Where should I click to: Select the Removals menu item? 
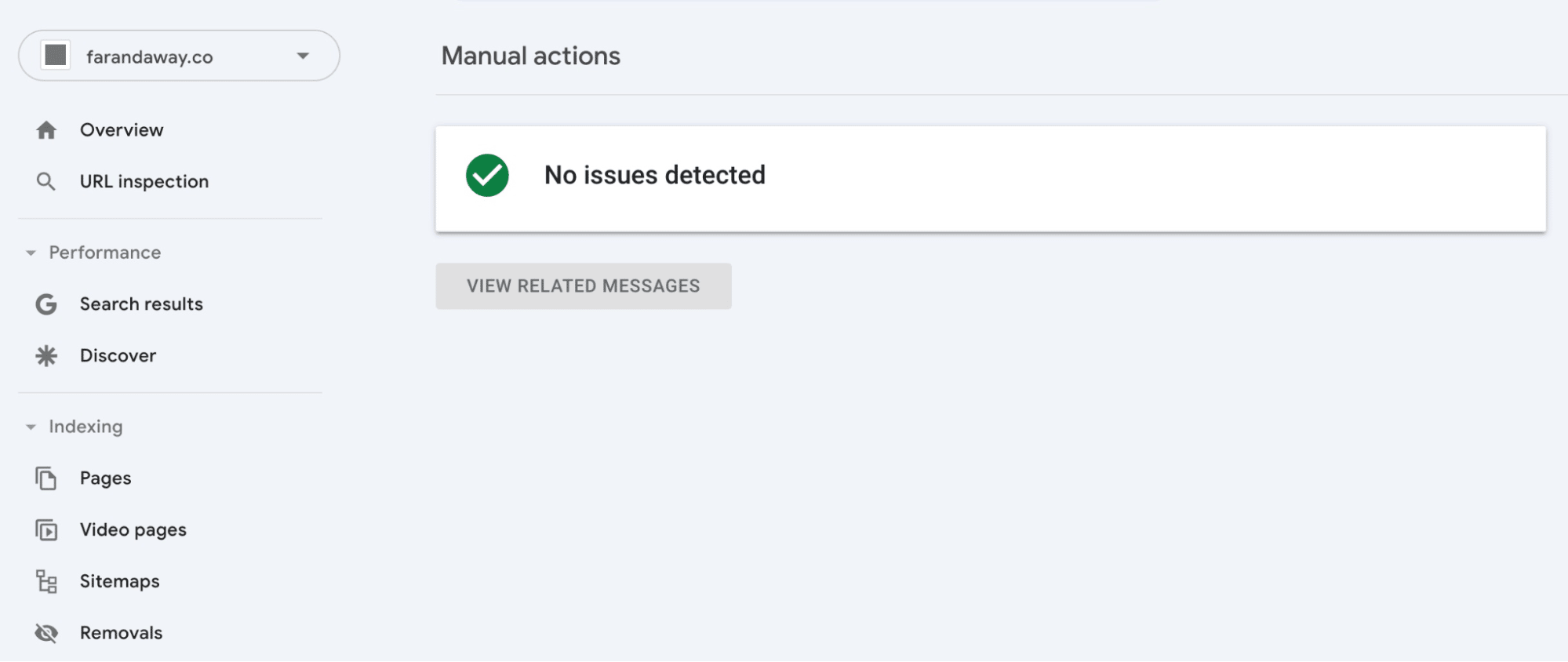(121, 633)
